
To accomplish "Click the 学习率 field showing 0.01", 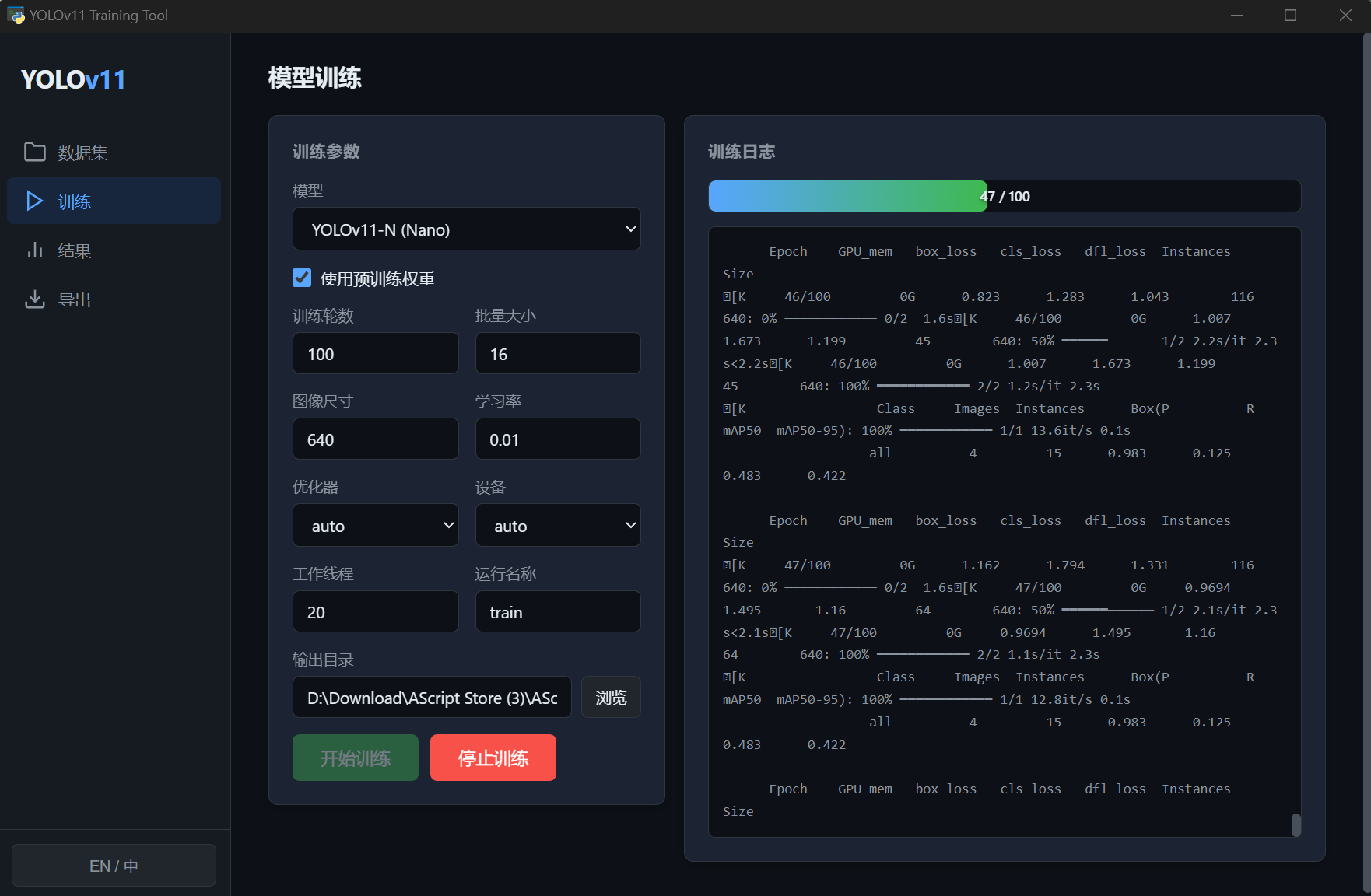I will [x=557, y=439].
